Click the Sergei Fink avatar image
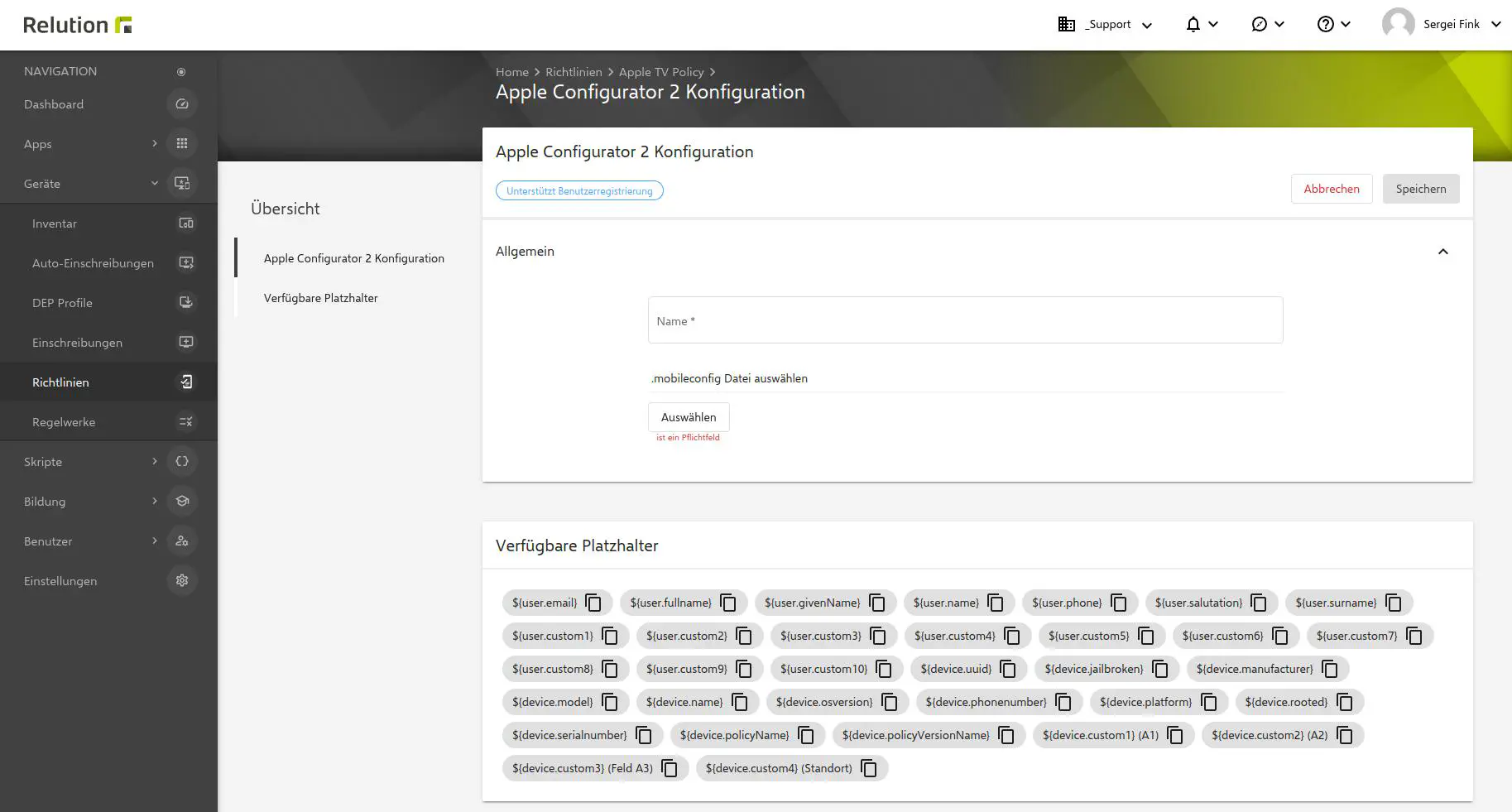Viewport: 1512px width, 812px height. 1399,24
